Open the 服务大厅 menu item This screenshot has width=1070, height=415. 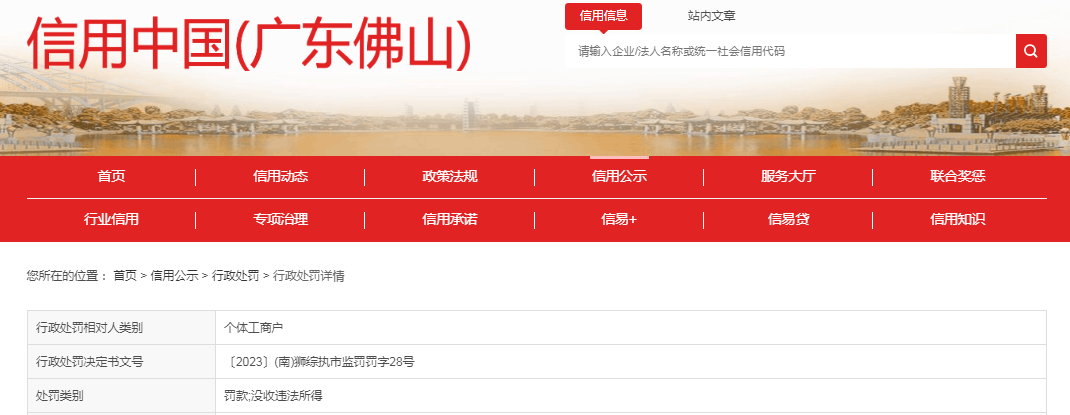point(788,177)
